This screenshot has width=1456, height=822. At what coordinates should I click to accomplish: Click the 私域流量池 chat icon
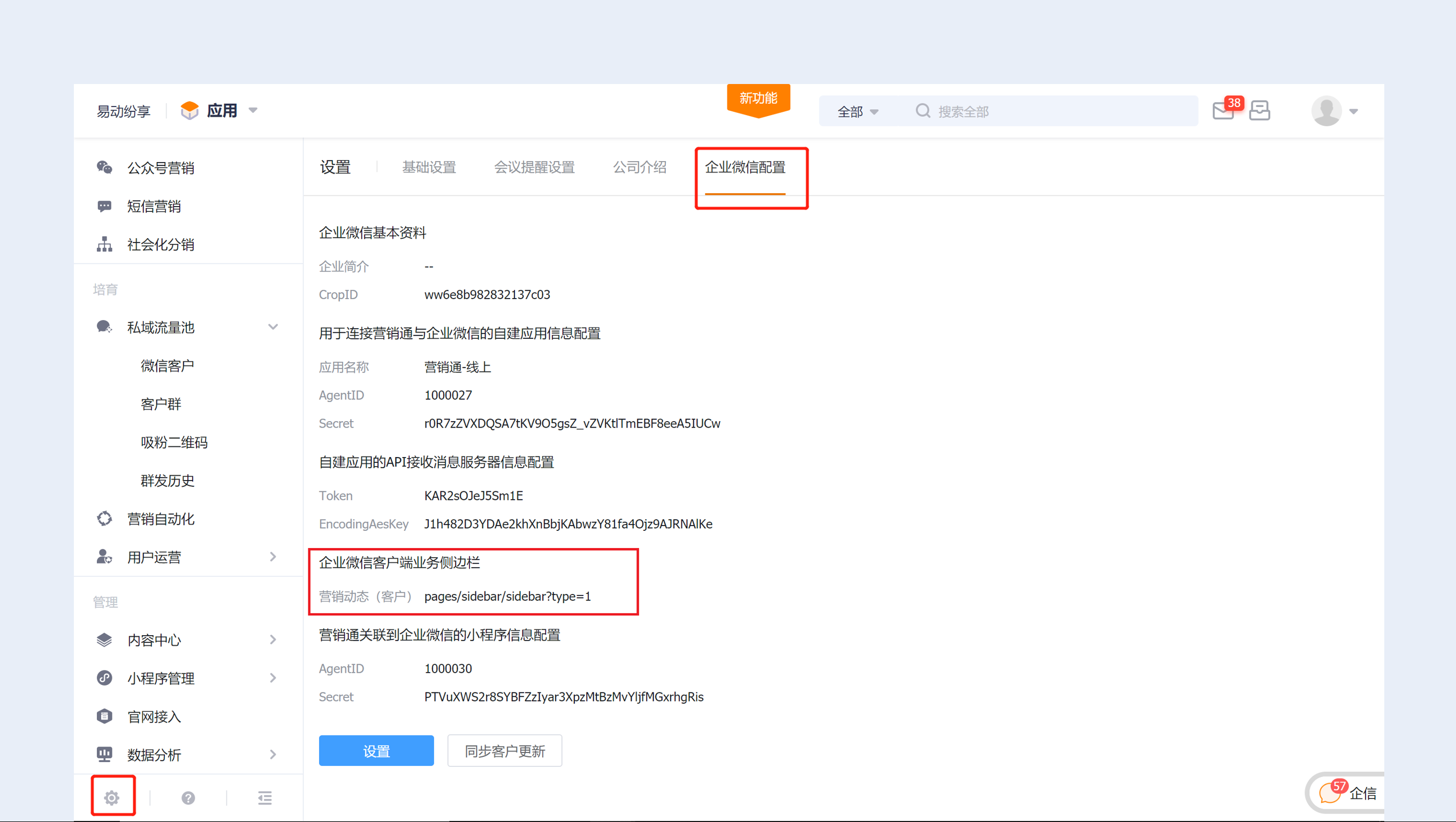(x=104, y=327)
